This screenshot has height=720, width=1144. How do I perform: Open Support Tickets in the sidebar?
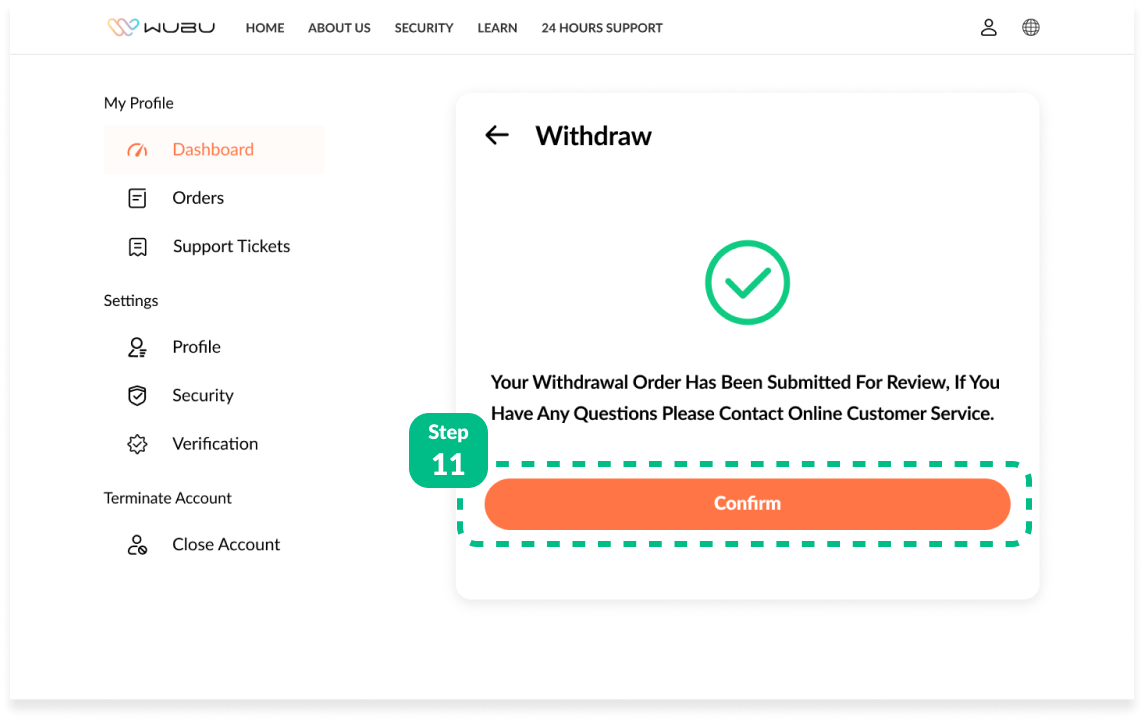coord(231,246)
